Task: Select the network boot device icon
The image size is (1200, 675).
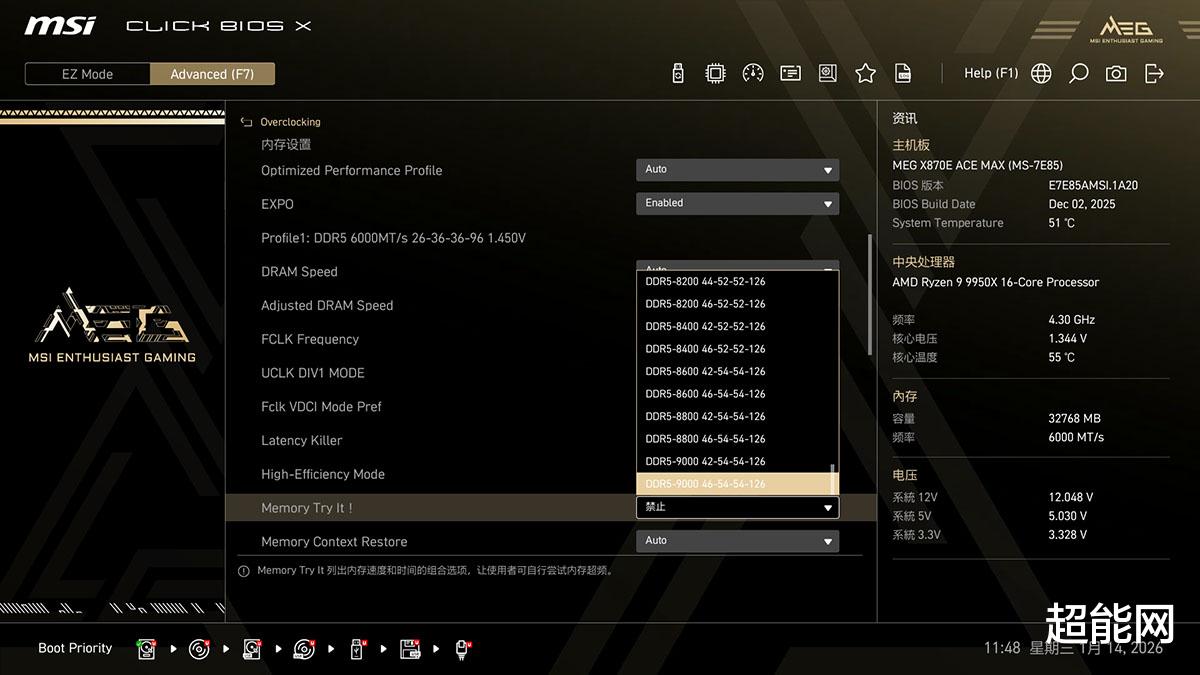Action: [463, 649]
